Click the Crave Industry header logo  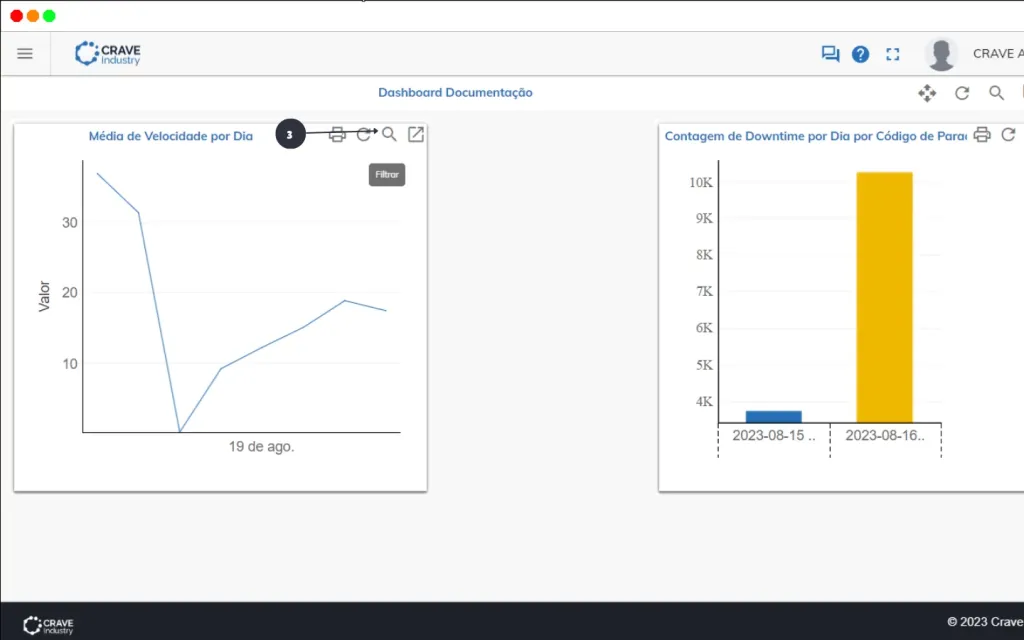[108, 54]
